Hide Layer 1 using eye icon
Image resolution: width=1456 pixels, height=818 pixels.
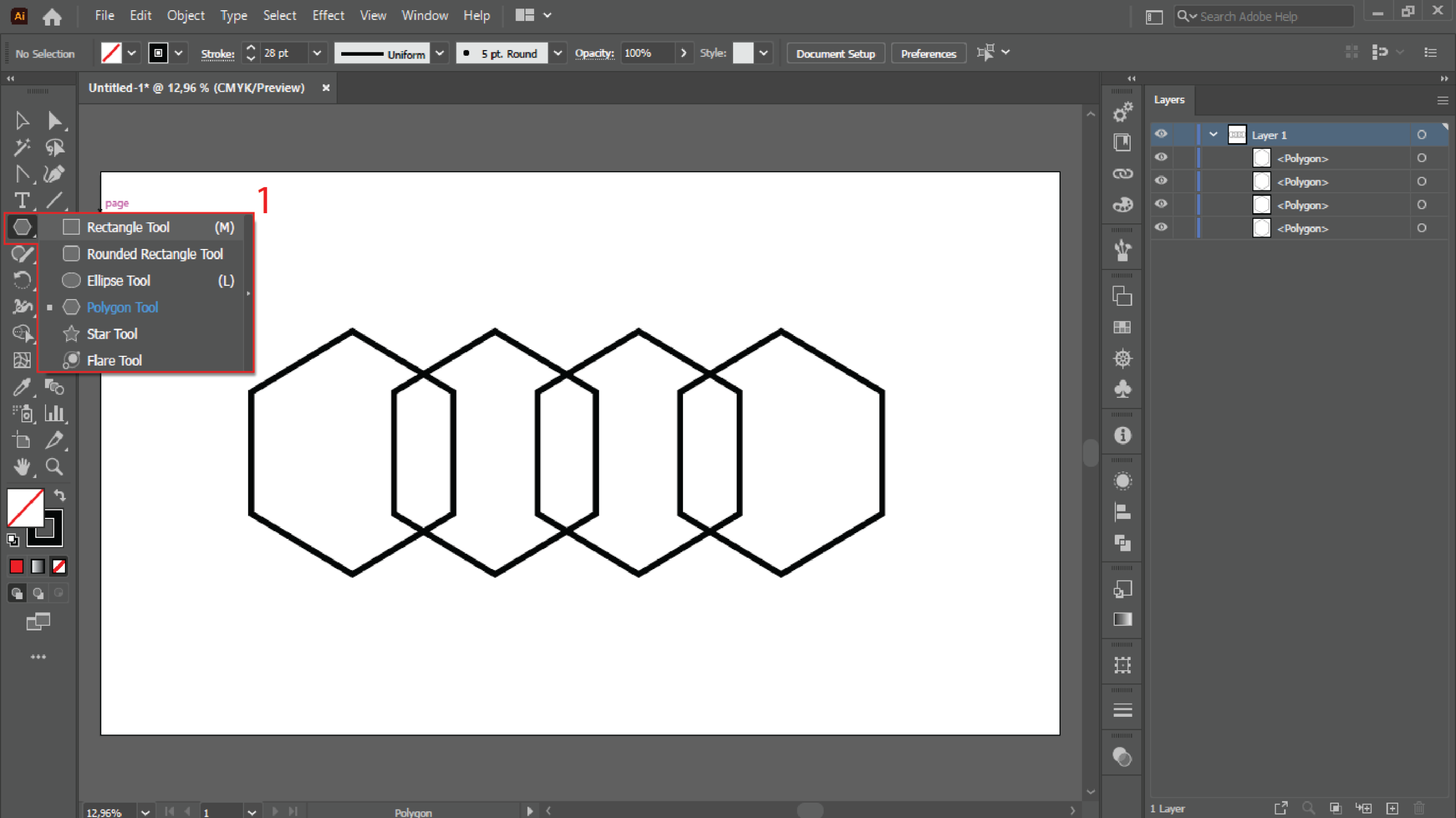click(1161, 134)
